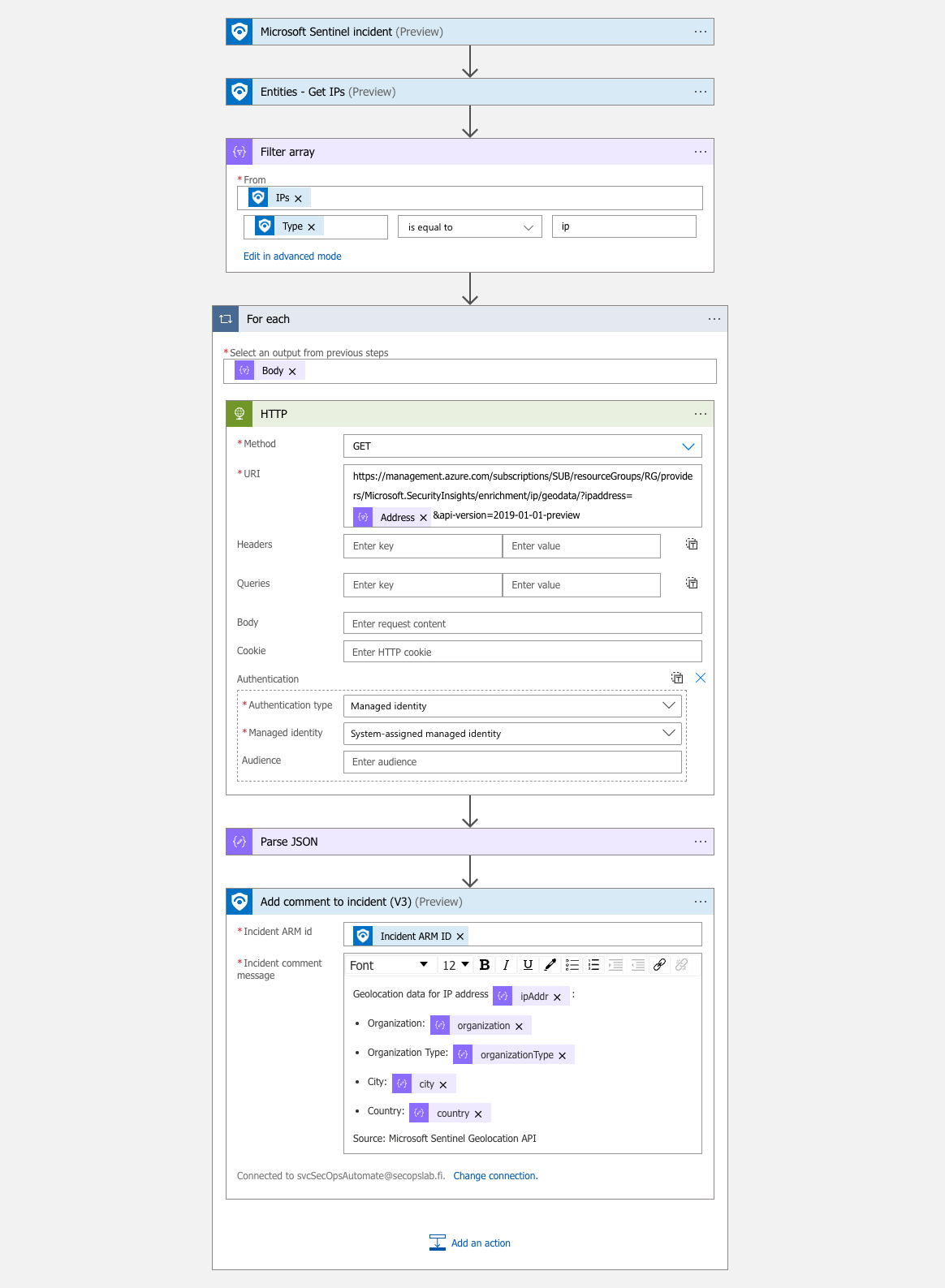Screen dimensions: 945x1288
Task: Apply numbered list formatting
Action: 594,965
